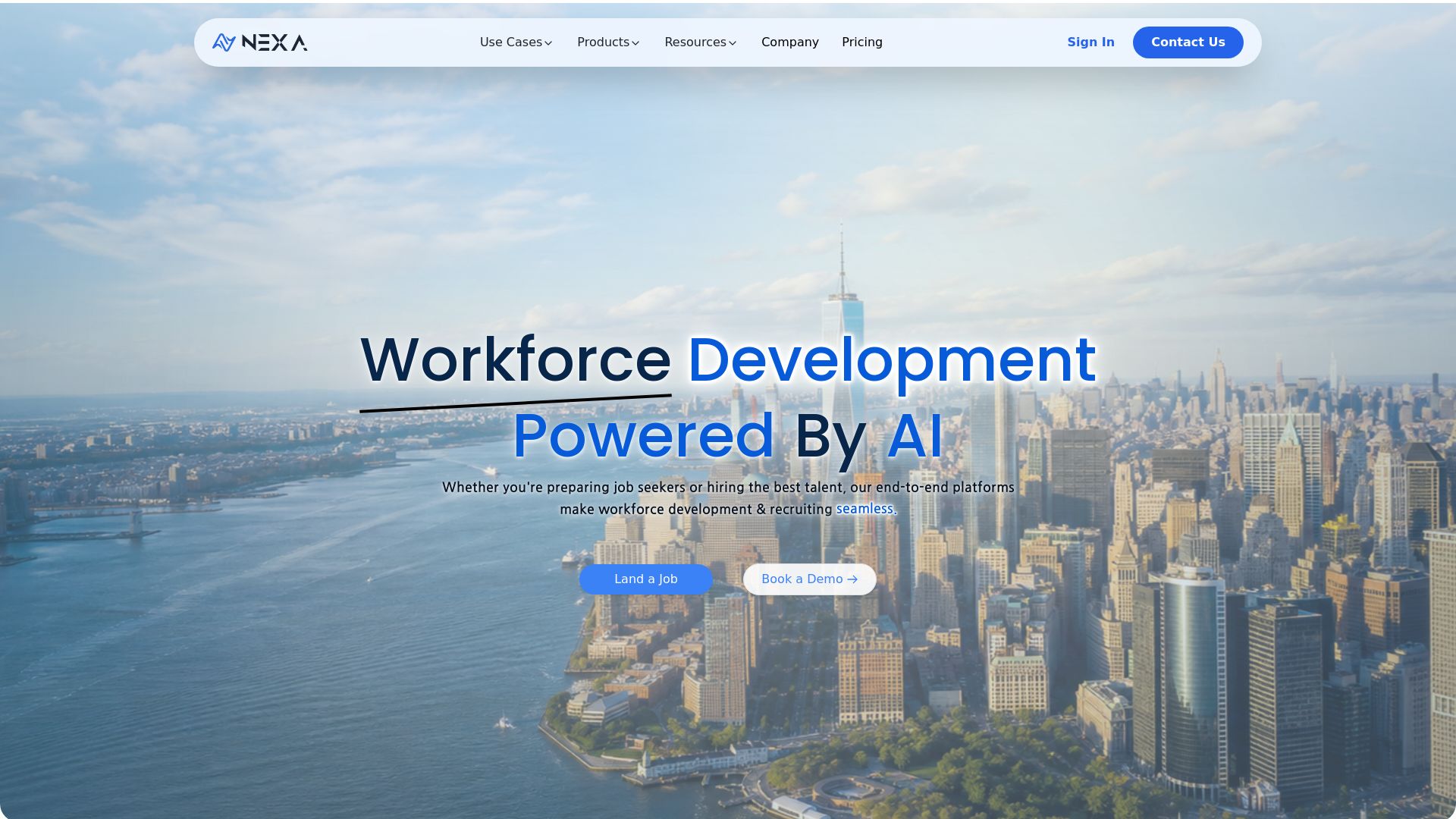Go to the Company page
The width and height of the screenshot is (1456, 819).
click(790, 42)
